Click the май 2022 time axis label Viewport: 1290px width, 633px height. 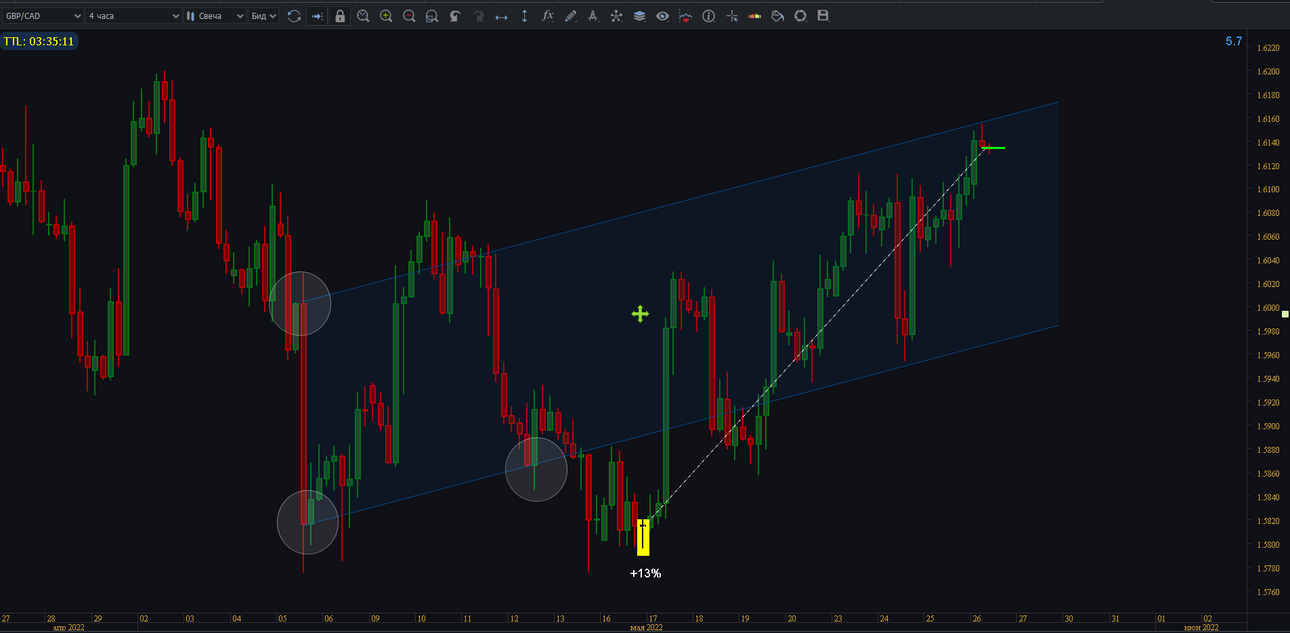point(645,628)
